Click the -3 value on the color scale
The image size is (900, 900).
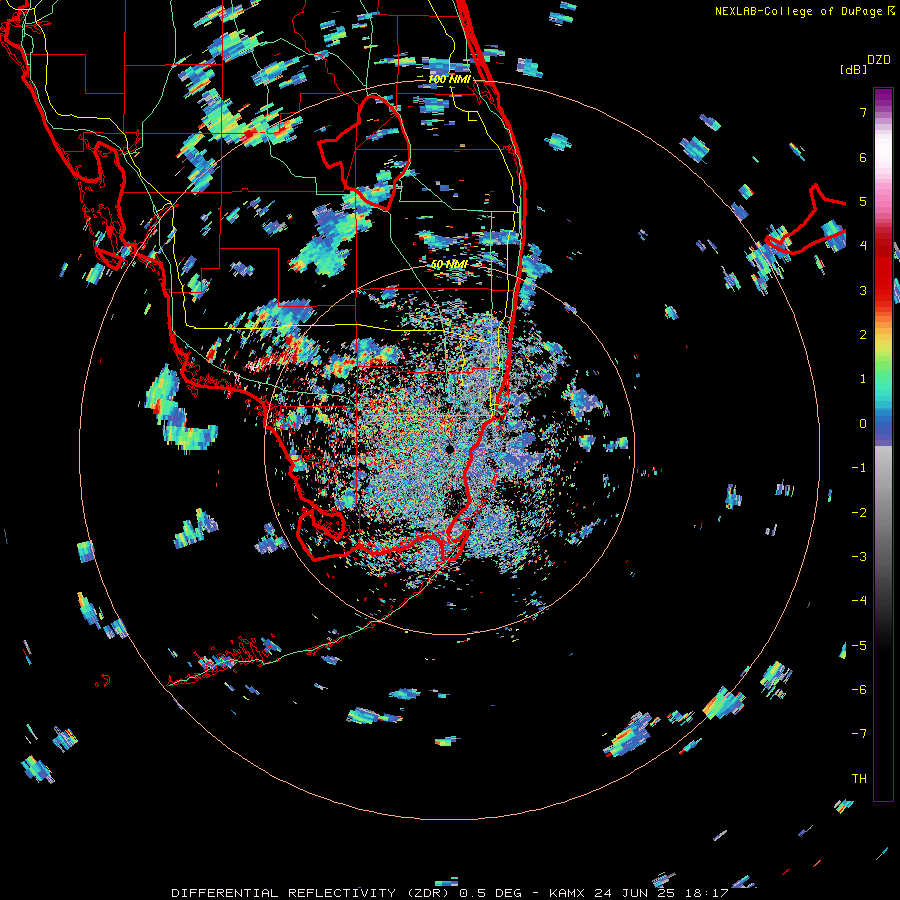coord(859,557)
